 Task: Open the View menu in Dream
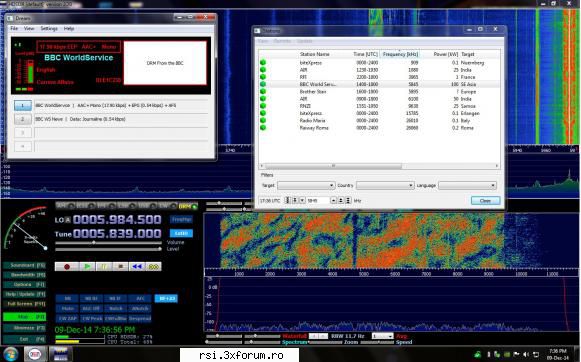(29, 29)
